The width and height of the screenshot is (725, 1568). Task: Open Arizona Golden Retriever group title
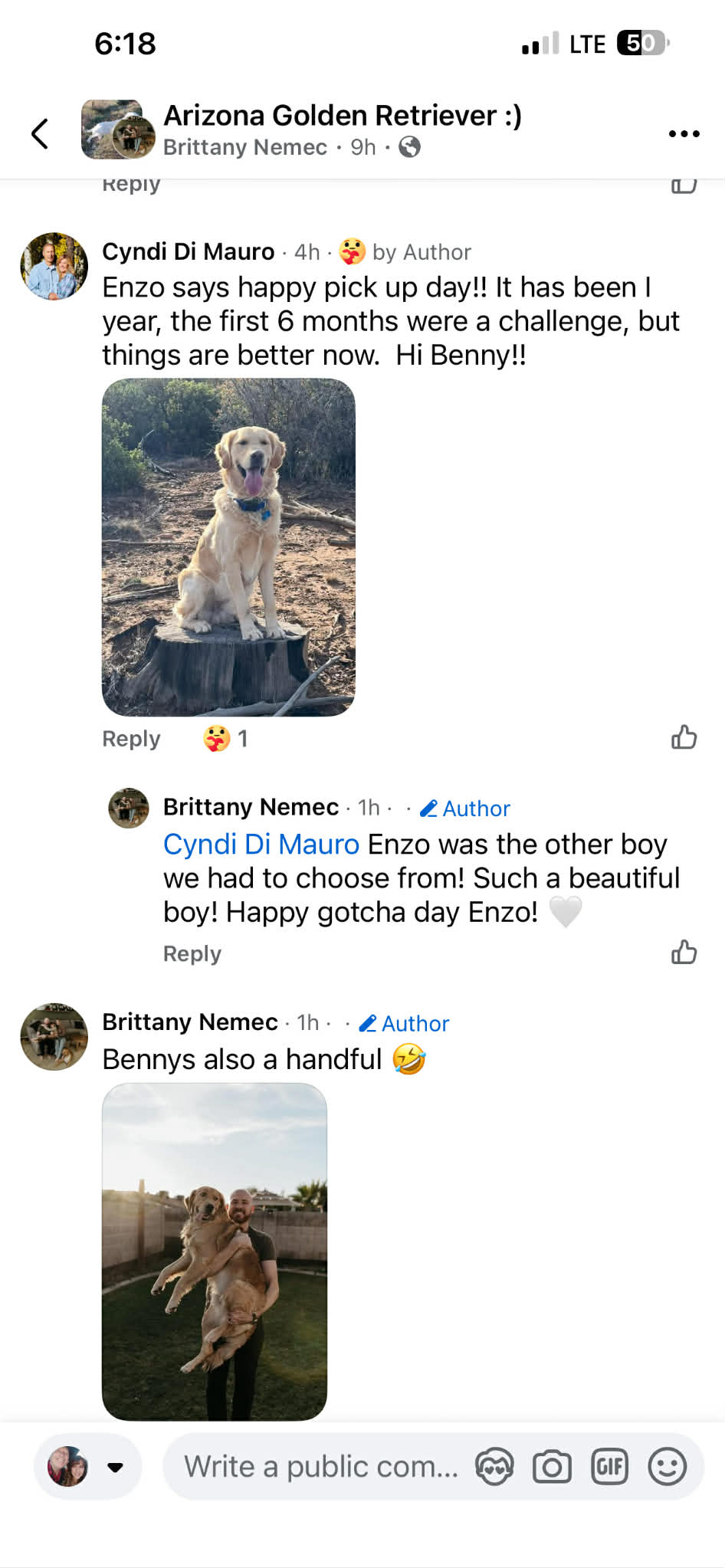(x=342, y=116)
